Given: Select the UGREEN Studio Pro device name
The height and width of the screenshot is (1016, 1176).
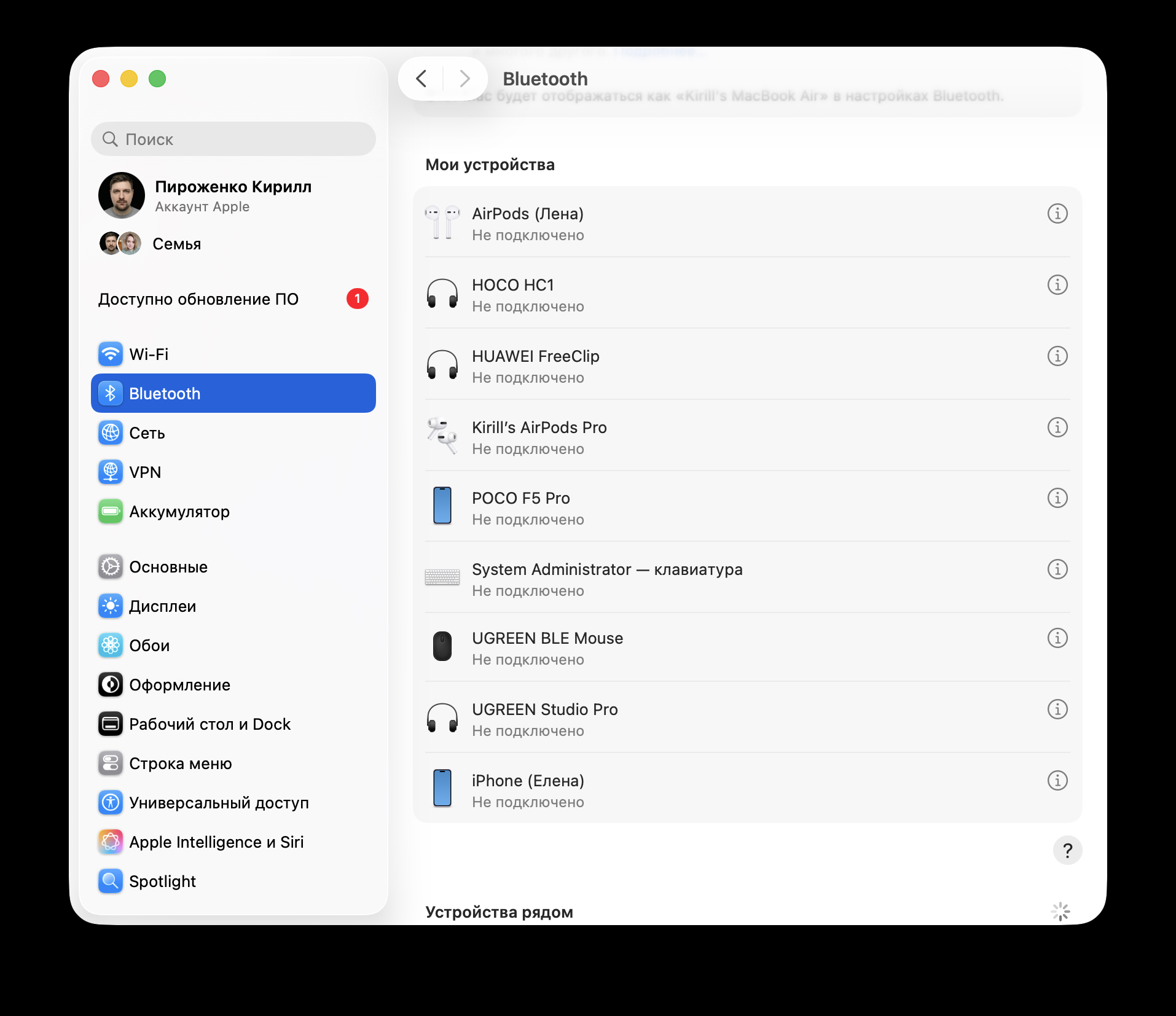Looking at the screenshot, I should click(545, 709).
